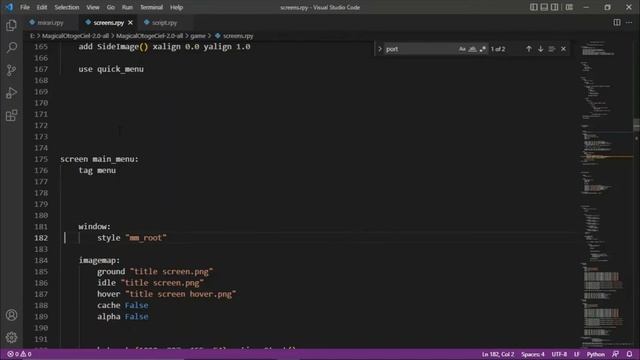Open the Run and Debug view

pos(11,93)
